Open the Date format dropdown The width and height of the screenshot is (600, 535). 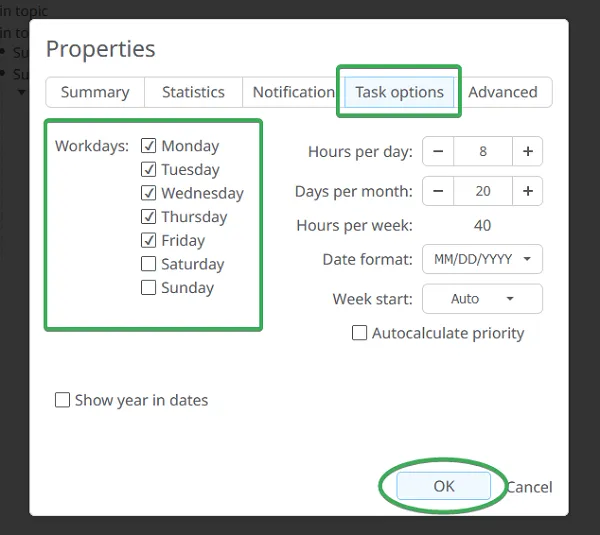pos(482,259)
